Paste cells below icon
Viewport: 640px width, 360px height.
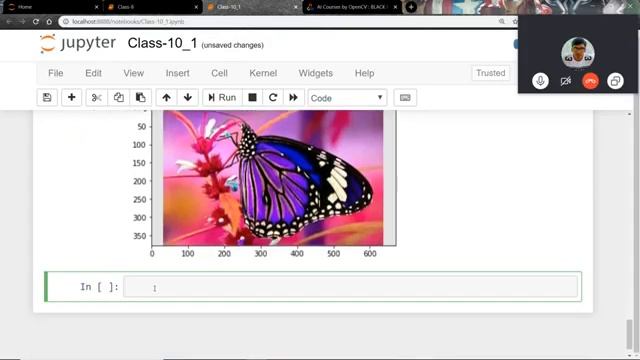(140, 98)
